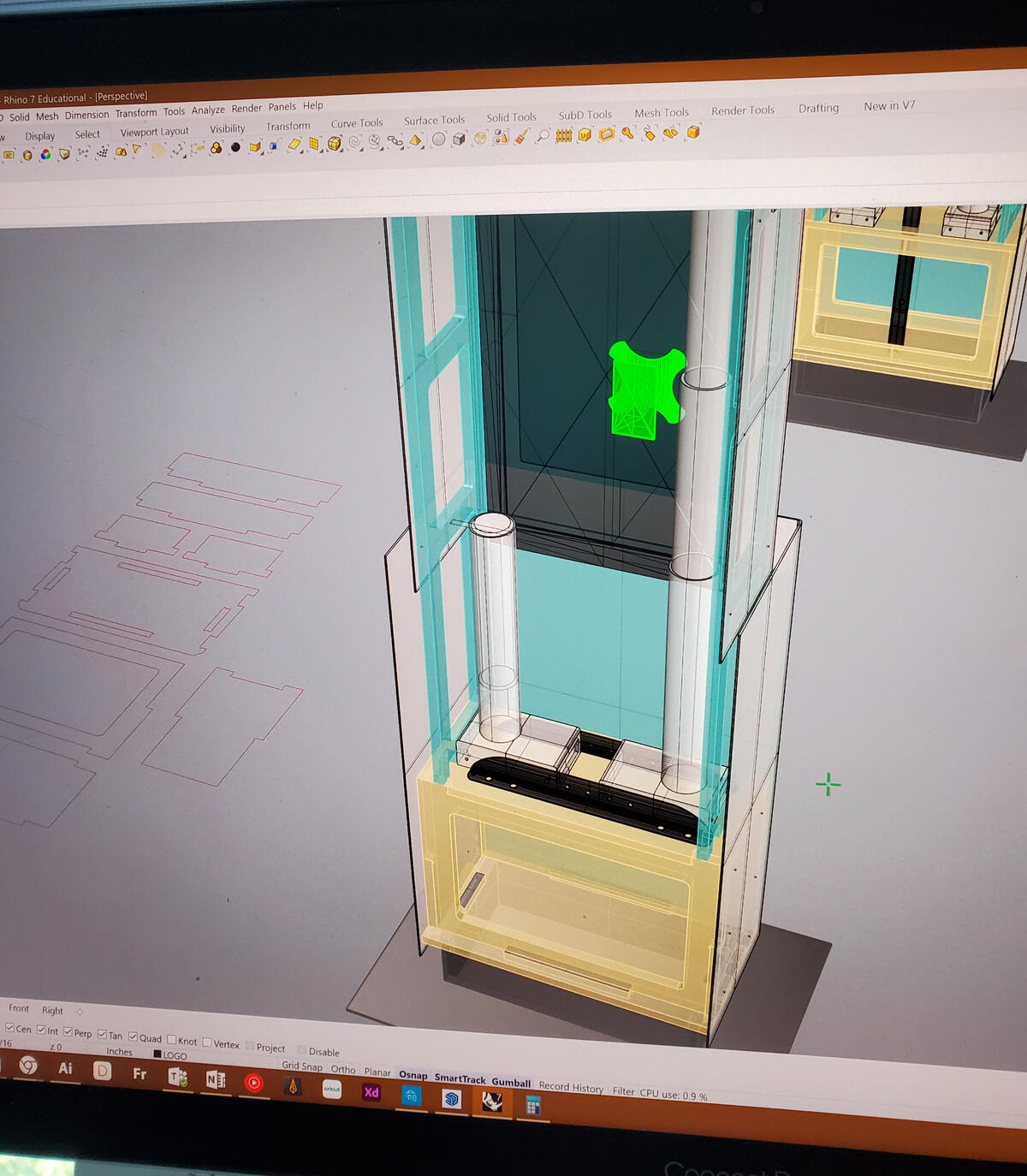Open the Analyze menu
The height and width of the screenshot is (1176, 1027).
tap(208, 110)
